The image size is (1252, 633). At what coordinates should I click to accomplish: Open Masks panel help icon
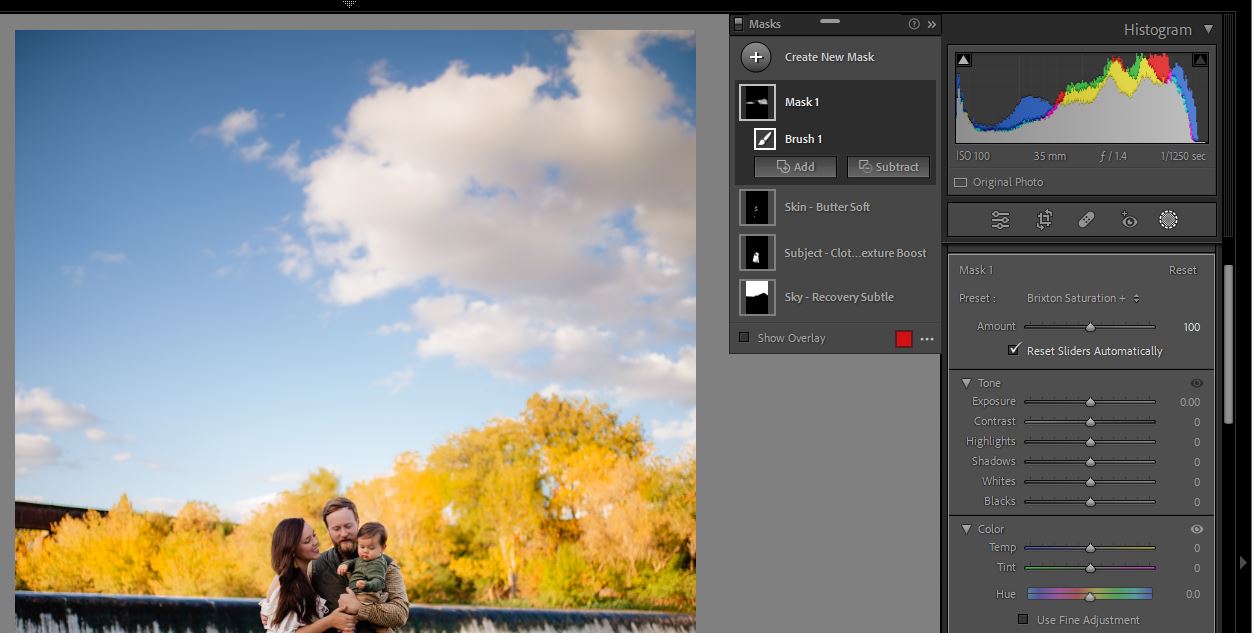pos(914,24)
